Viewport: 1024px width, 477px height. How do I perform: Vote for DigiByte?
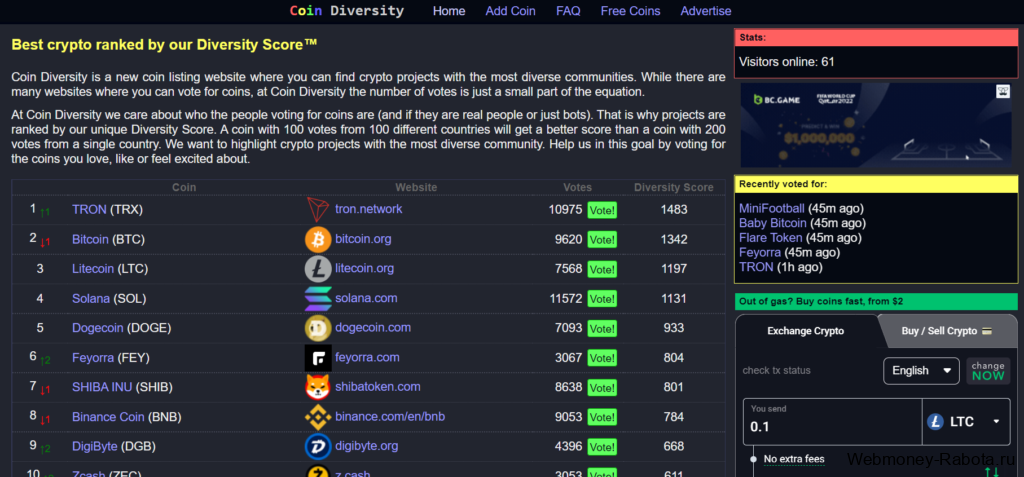(x=602, y=447)
